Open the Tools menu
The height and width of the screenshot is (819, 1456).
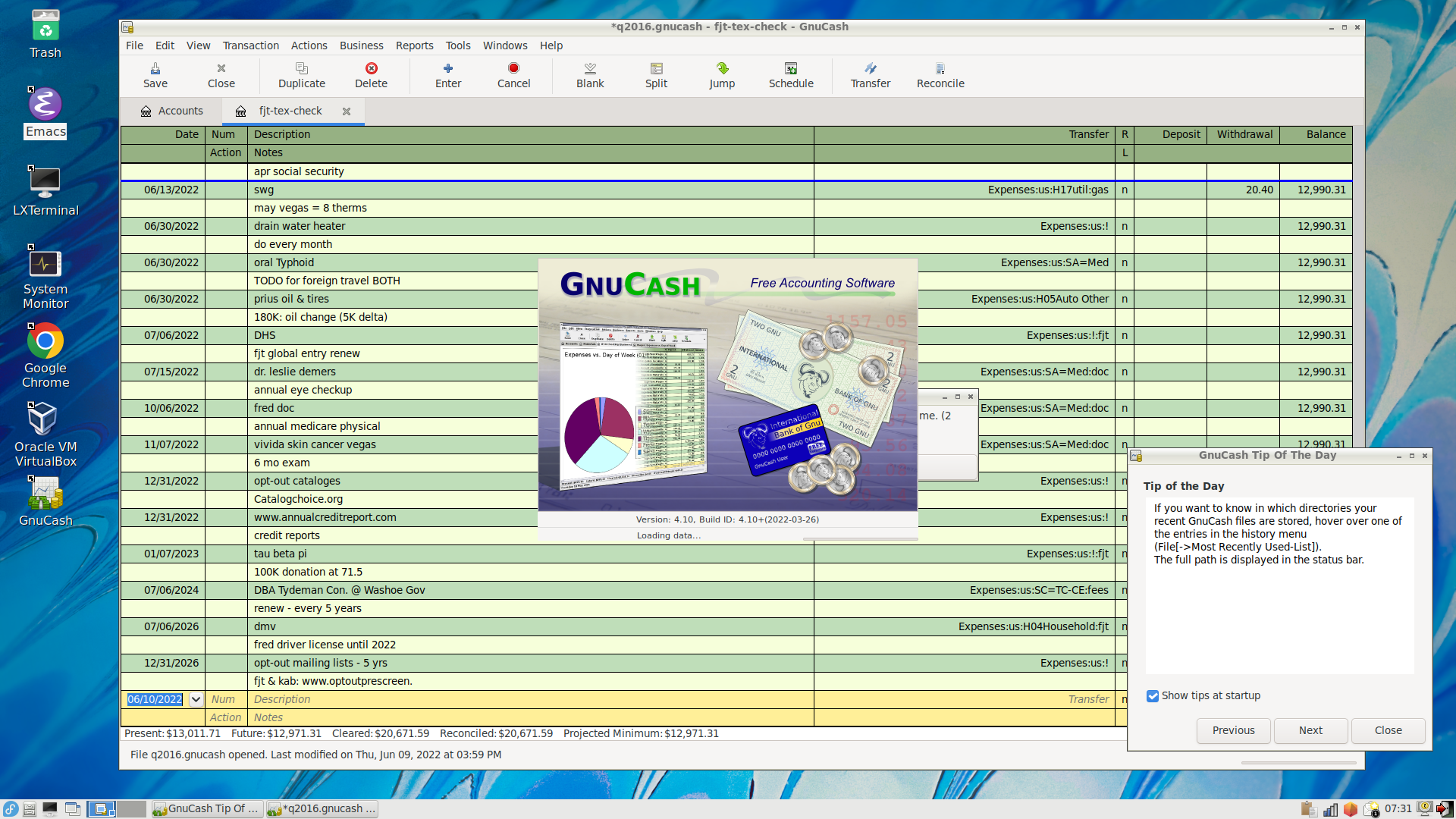458,45
